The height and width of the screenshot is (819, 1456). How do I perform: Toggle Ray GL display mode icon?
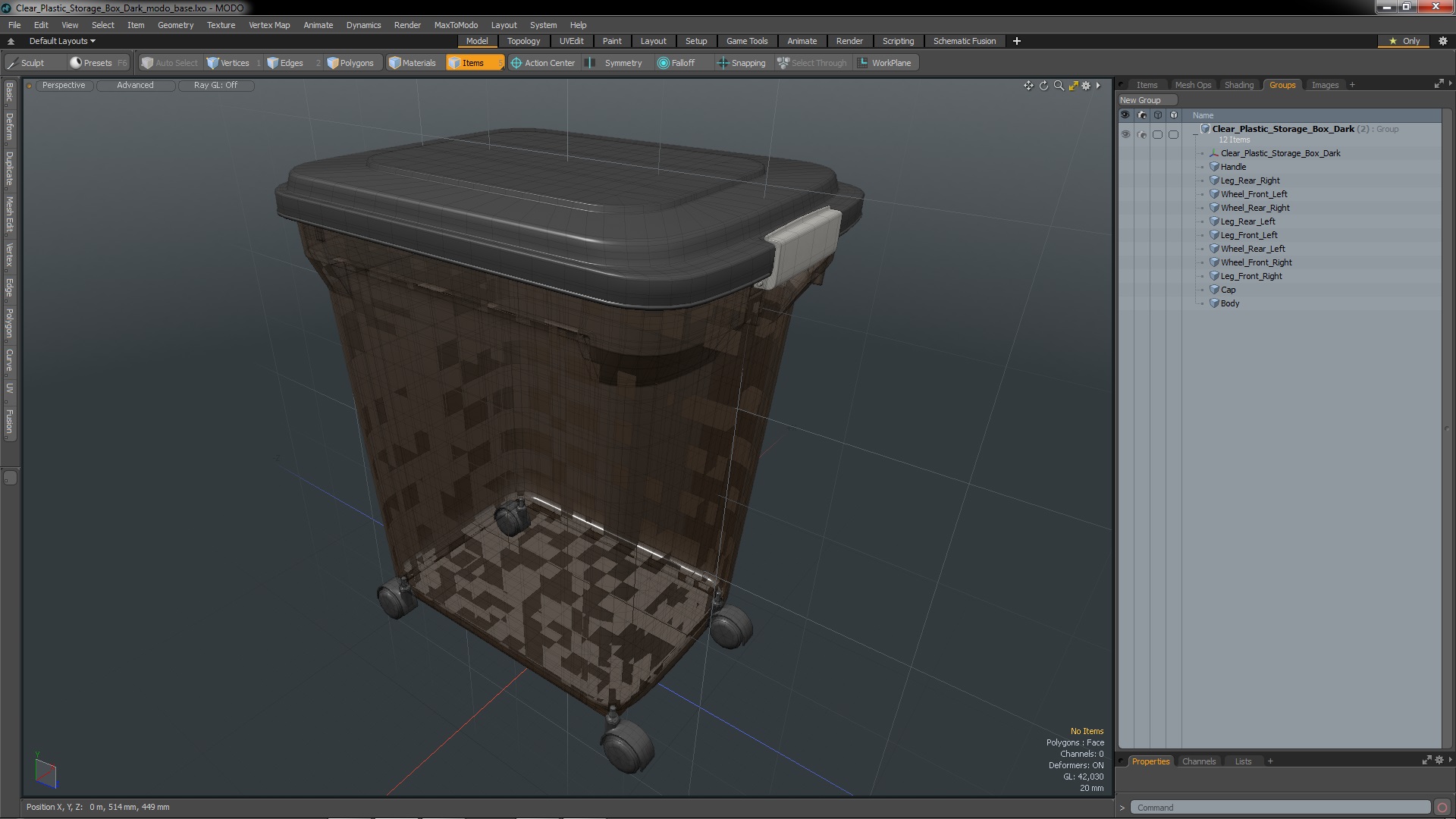pos(215,85)
